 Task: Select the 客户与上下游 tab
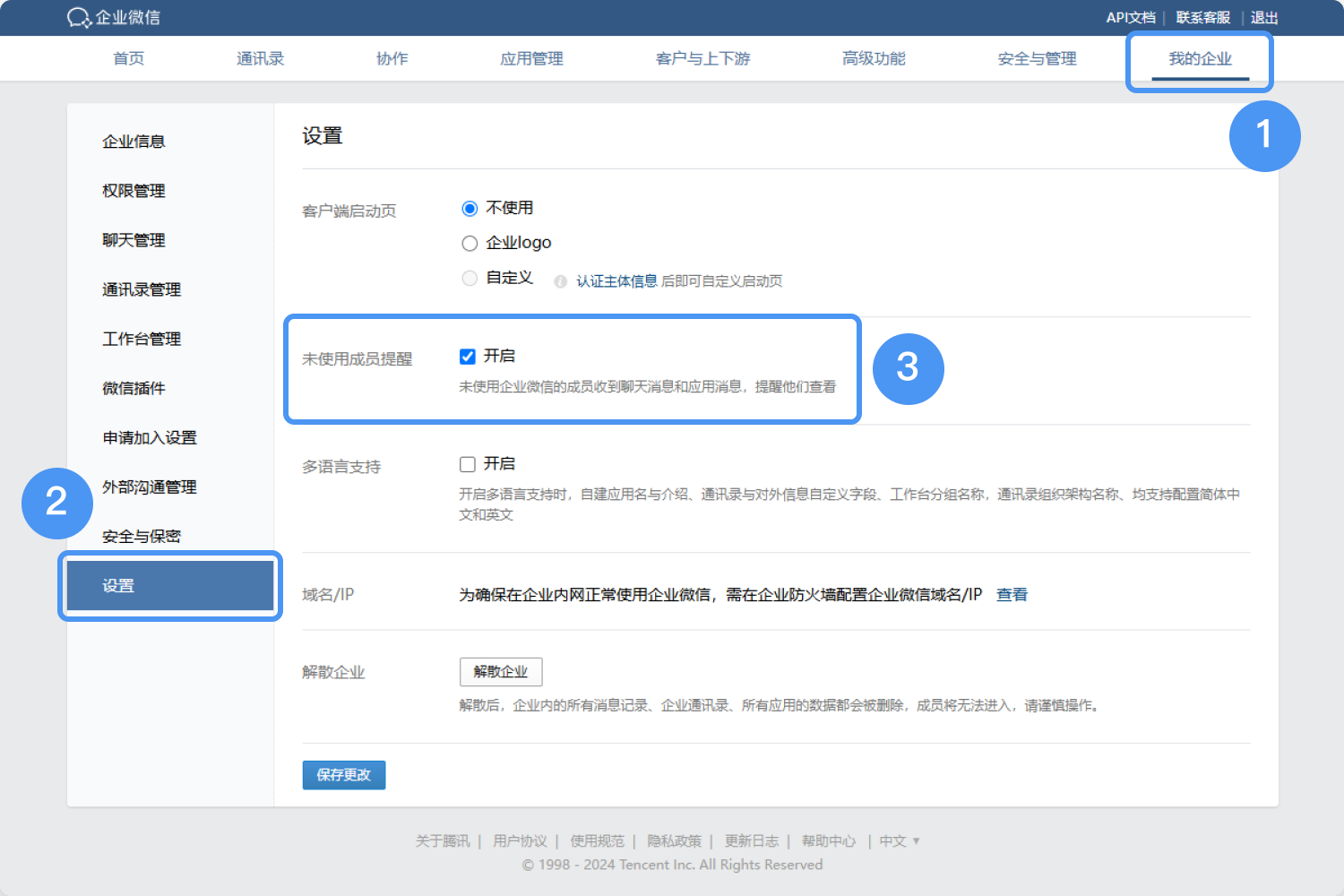click(x=702, y=58)
